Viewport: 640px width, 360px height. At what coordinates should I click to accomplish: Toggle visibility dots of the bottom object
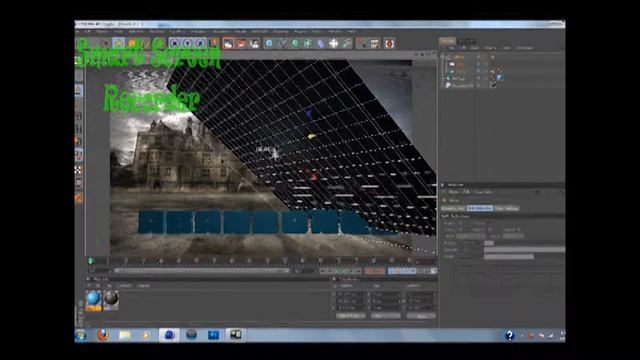tap(478, 85)
